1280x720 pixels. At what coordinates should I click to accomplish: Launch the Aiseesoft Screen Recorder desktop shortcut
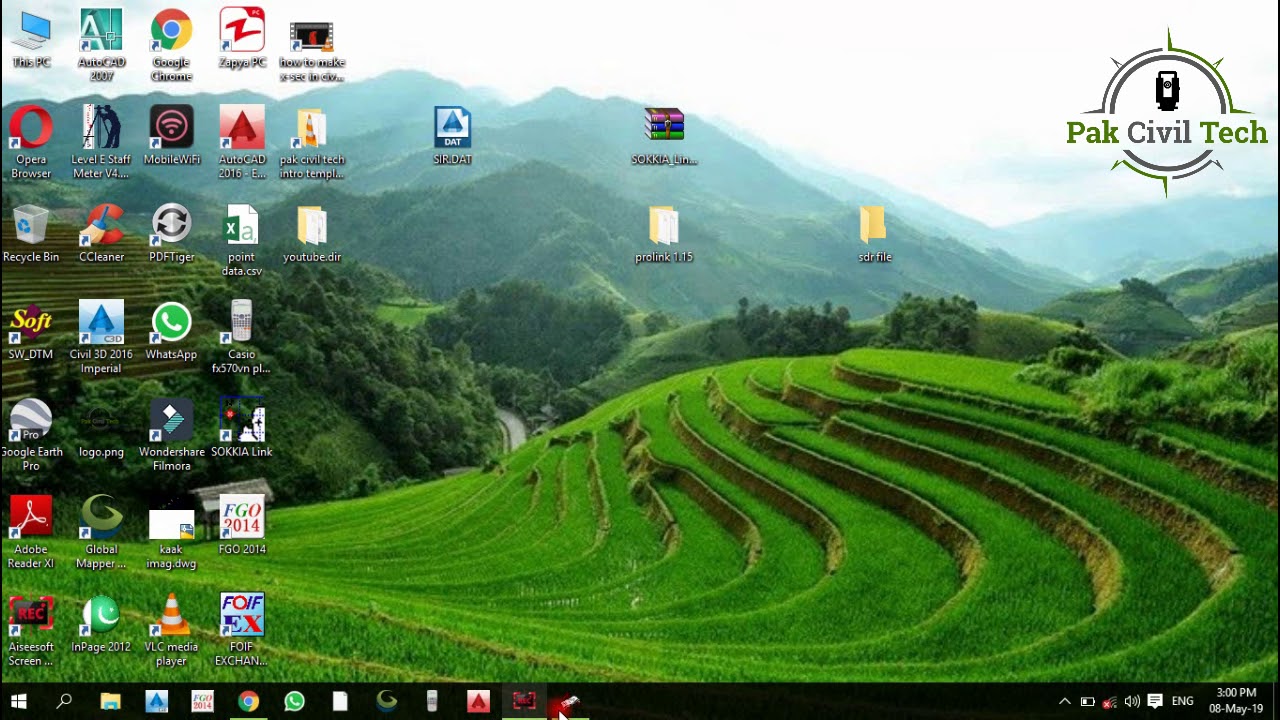(x=31, y=631)
